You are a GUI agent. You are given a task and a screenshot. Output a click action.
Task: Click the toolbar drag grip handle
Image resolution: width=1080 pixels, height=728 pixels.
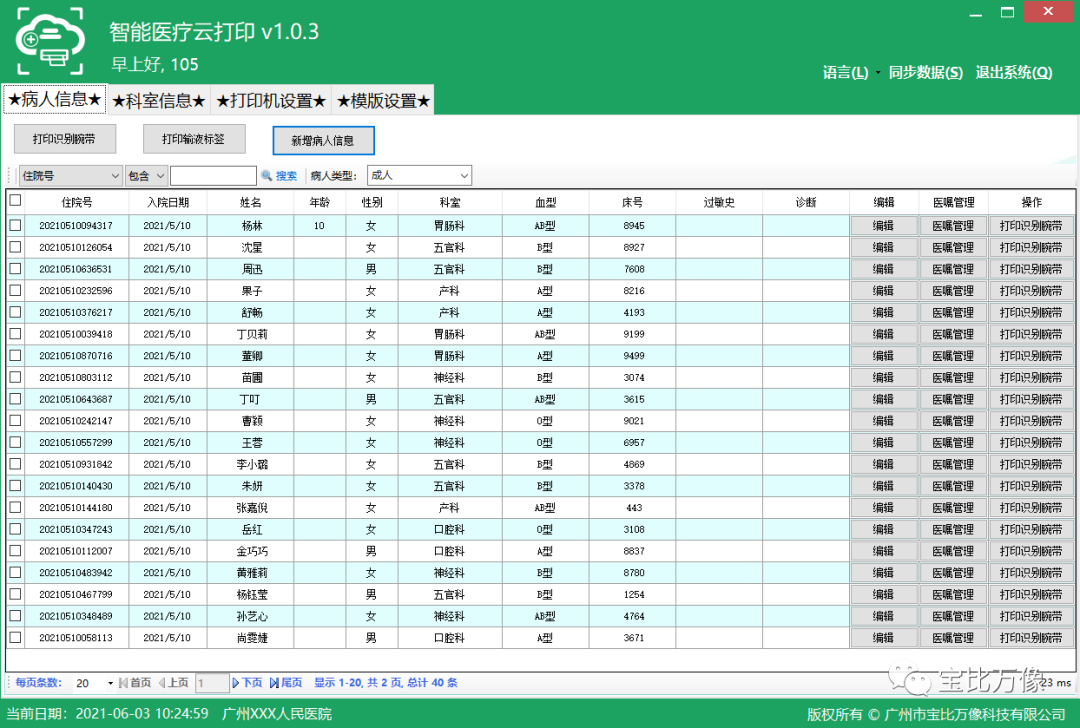coord(11,176)
